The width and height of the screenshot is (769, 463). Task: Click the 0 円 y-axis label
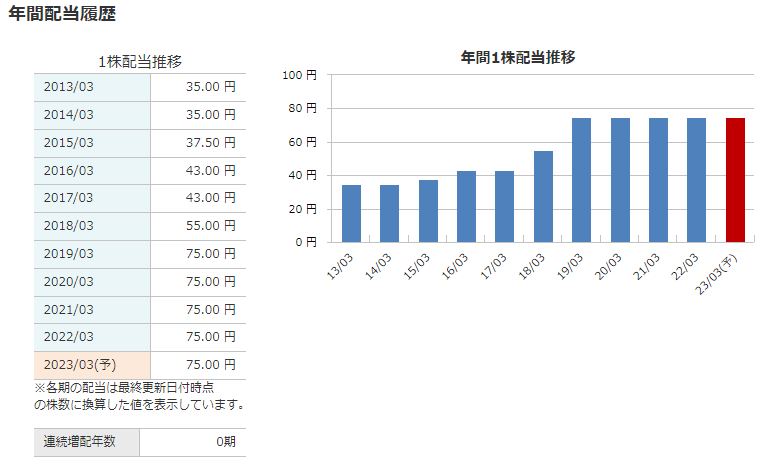pyautogui.click(x=306, y=242)
